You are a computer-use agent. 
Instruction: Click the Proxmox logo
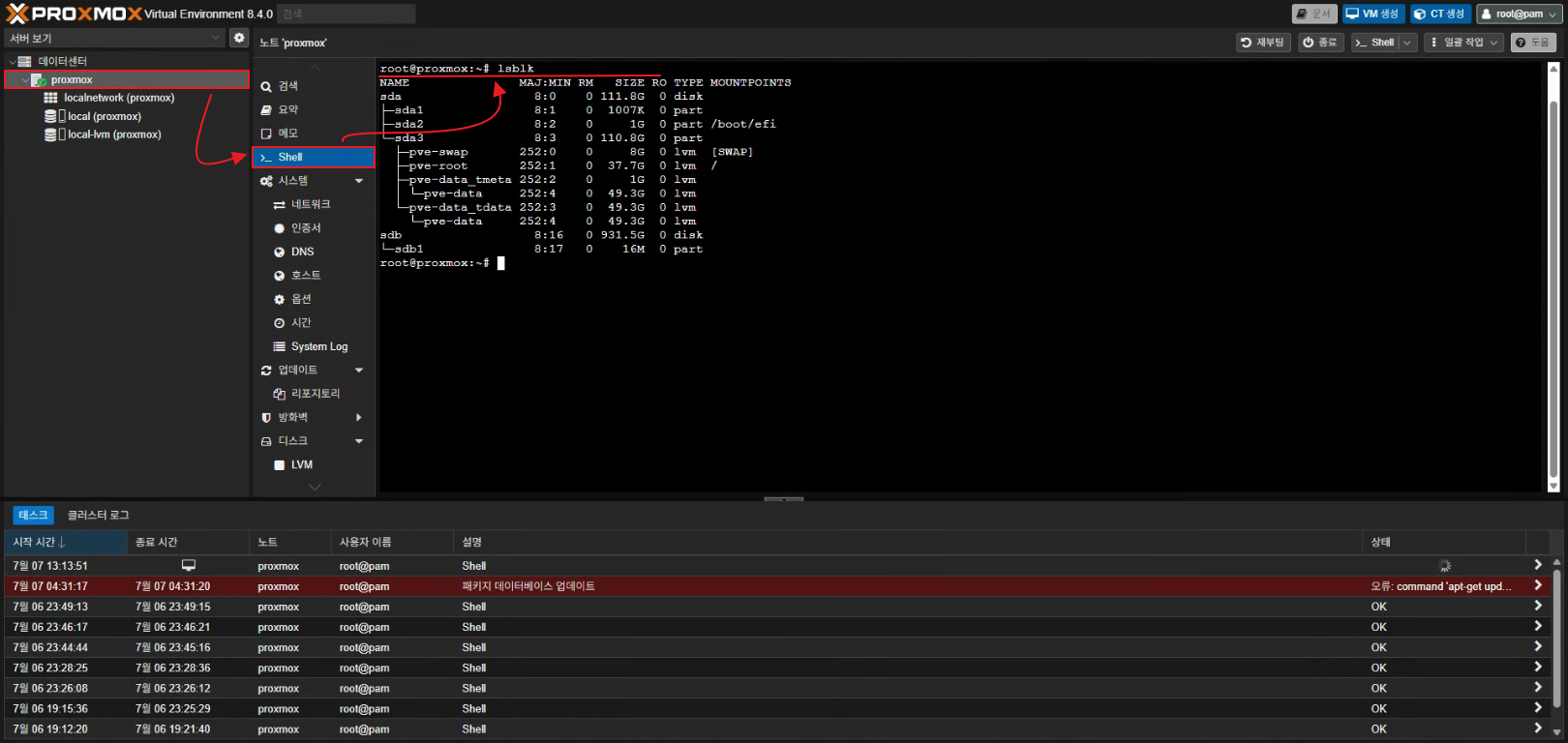[75, 14]
